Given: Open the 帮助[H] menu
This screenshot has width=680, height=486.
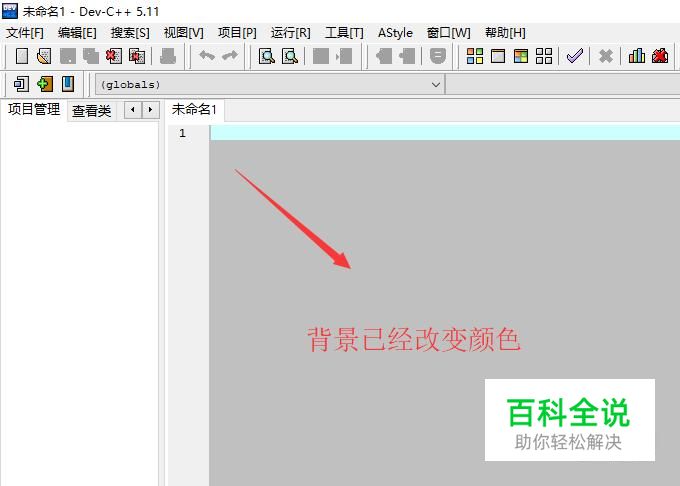Looking at the screenshot, I should tap(505, 33).
